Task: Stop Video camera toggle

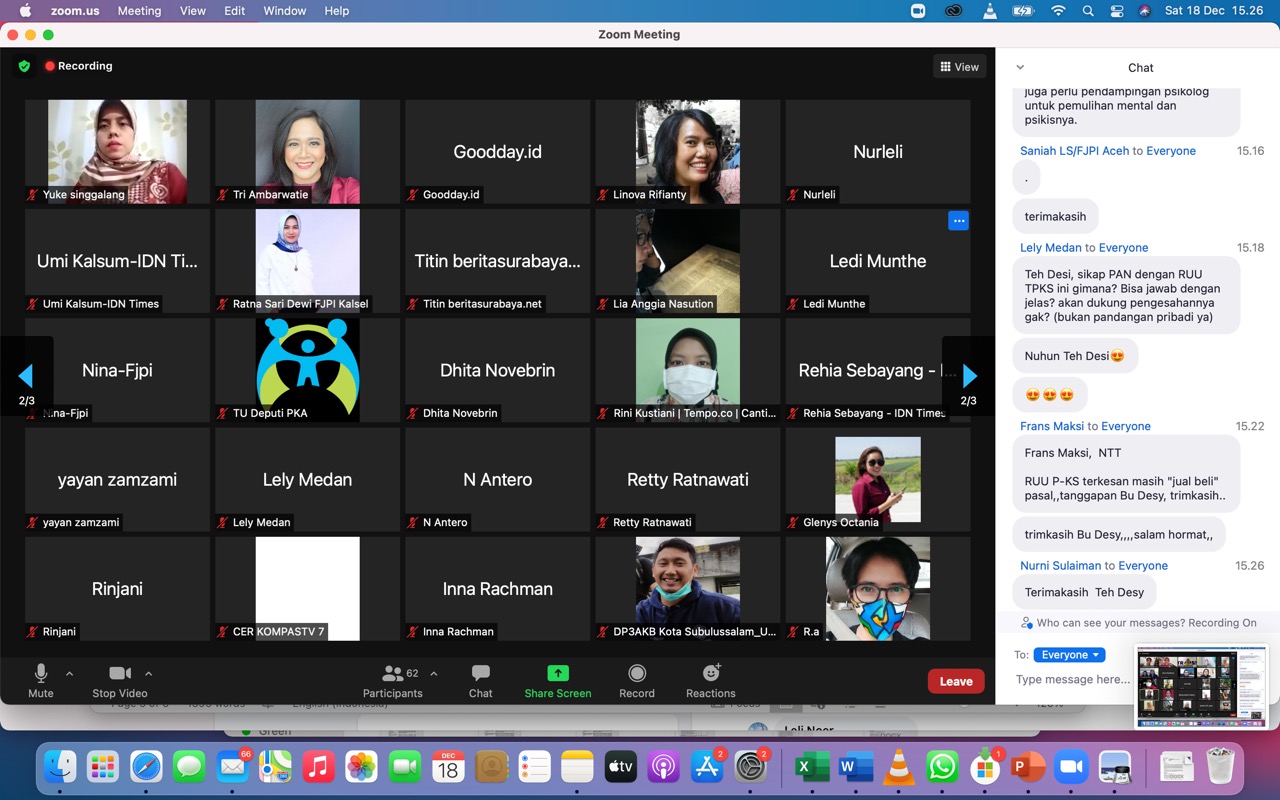Action: pyautogui.click(x=119, y=673)
